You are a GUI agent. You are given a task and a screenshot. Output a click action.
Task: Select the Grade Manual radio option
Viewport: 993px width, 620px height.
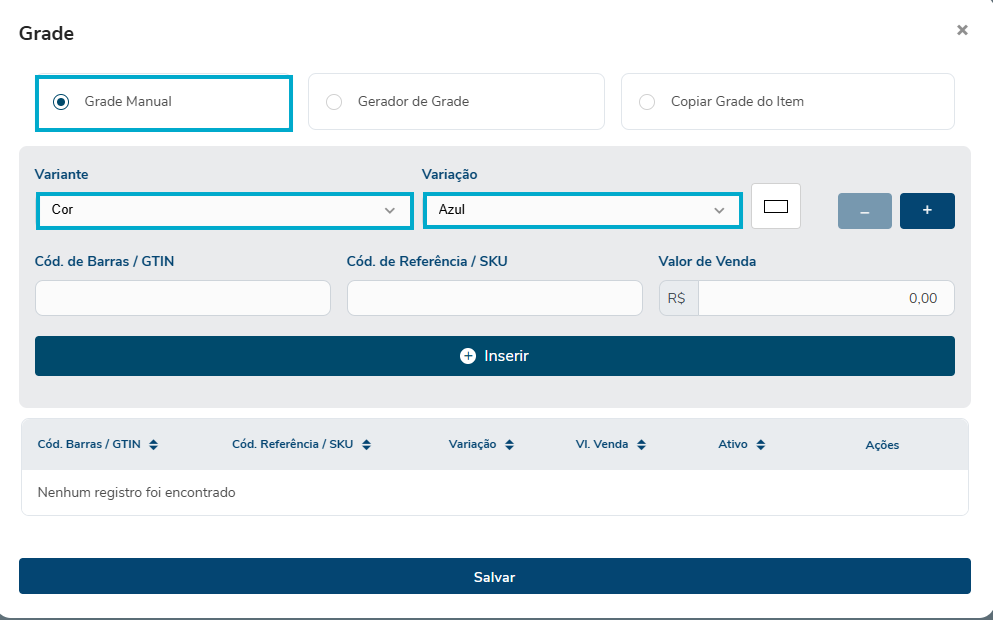pyautogui.click(x=61, y=102)
